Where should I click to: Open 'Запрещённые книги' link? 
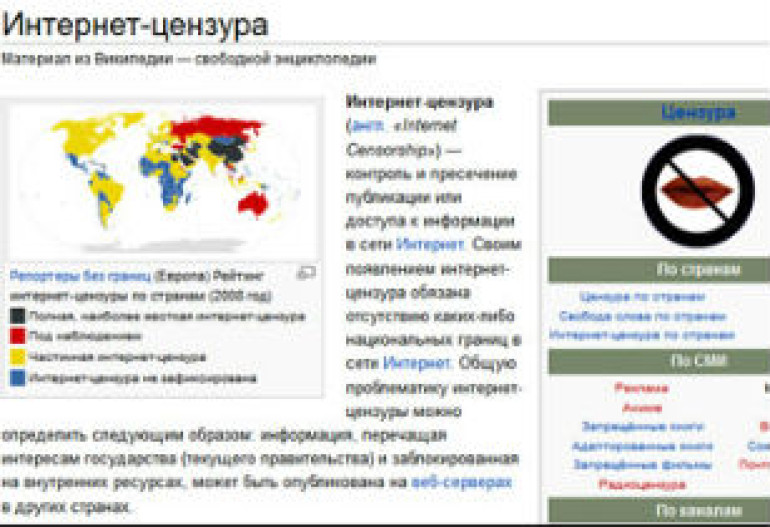point(642,426)
